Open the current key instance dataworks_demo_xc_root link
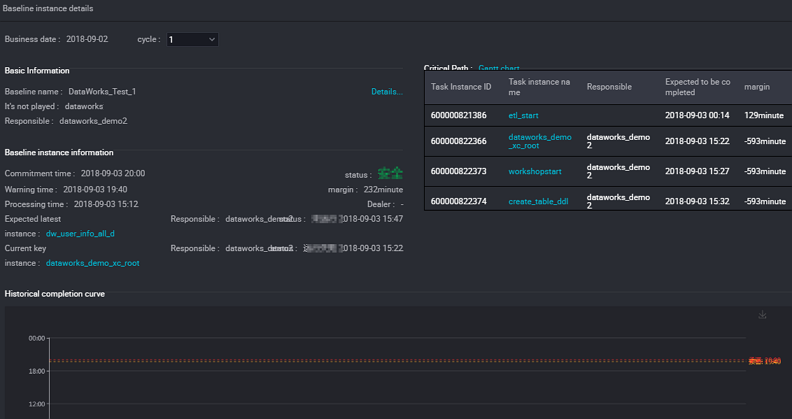The image size is (792, 419). (92, 263)
